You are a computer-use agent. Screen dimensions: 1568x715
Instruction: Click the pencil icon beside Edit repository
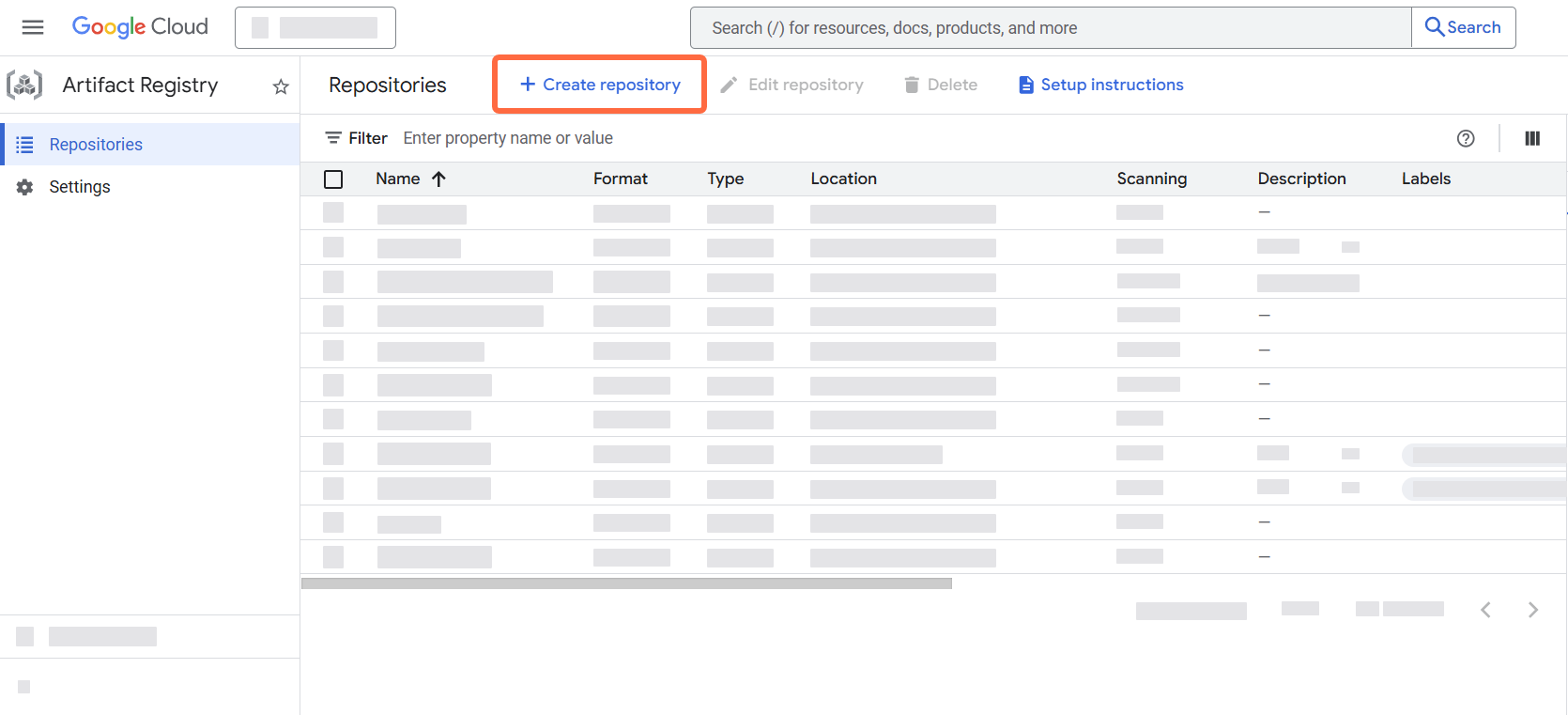[729, 85]
